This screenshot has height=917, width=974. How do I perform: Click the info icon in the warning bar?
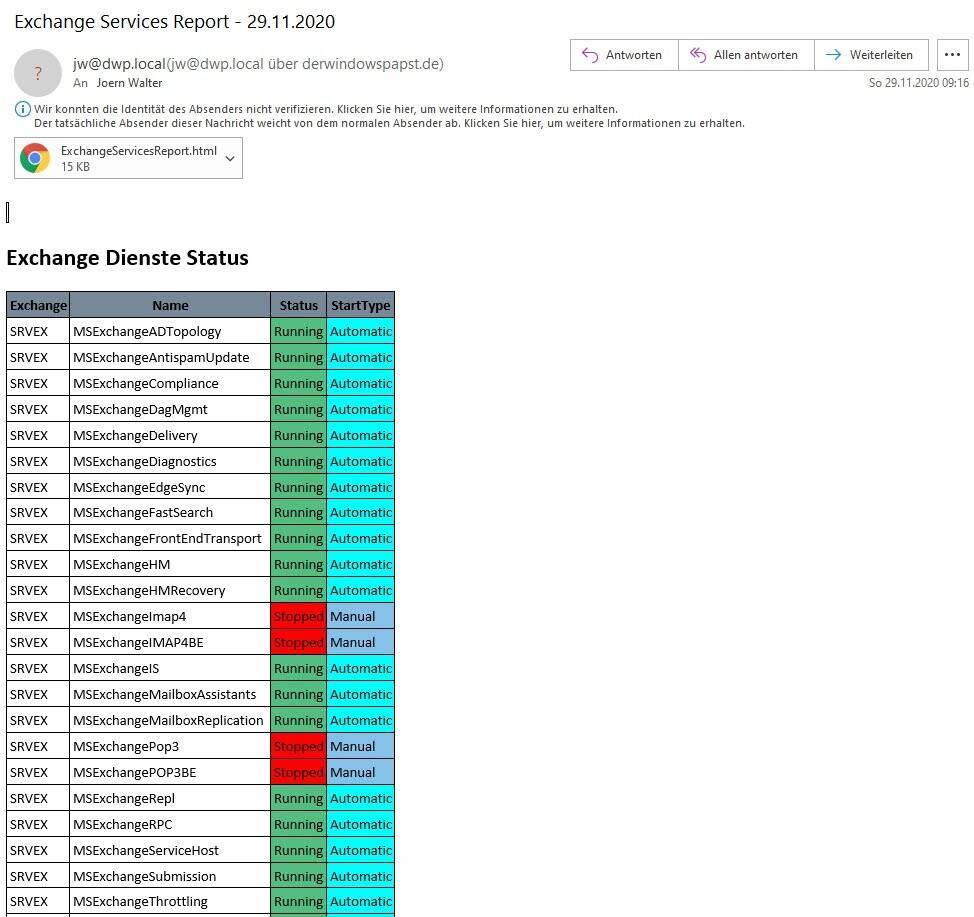[x=23, y=109]
